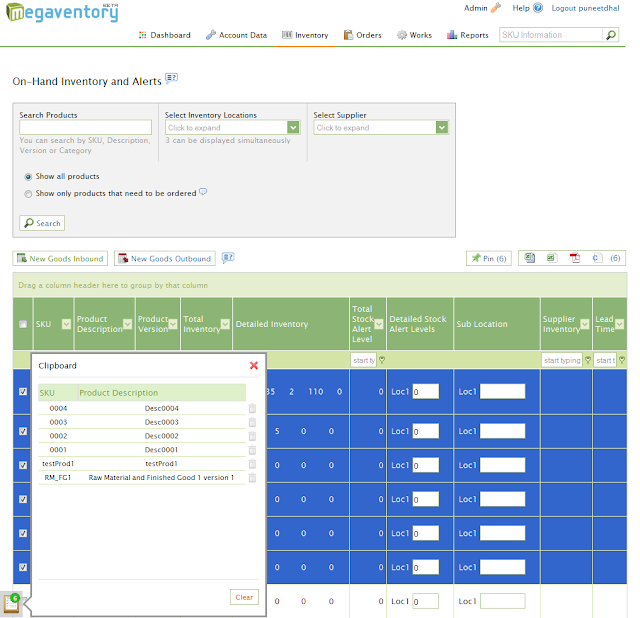Open Total Inventory column menu arrow
Screen dimensions: 640x618
[225, 324]
